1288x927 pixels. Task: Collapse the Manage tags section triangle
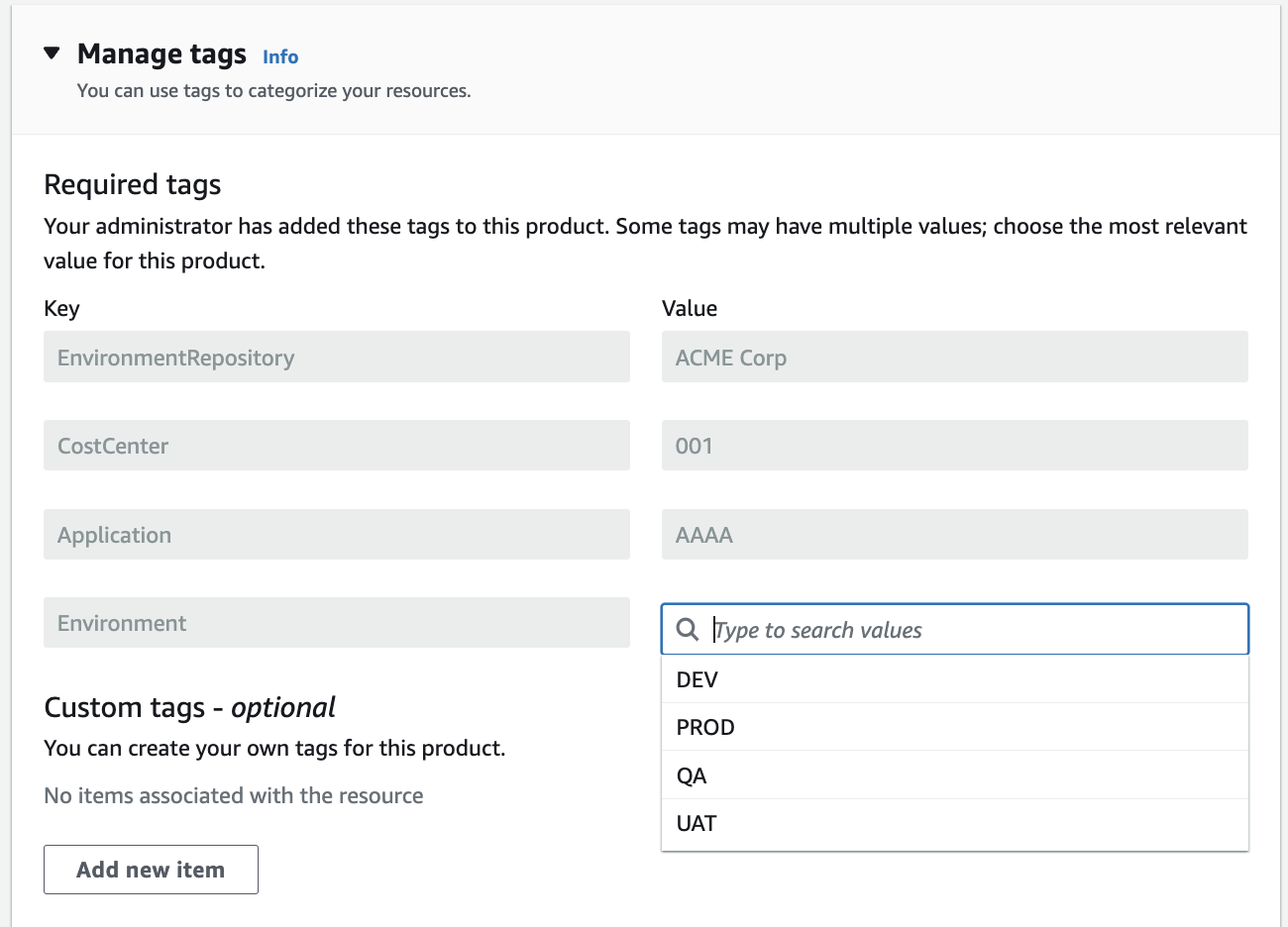pos(53,53)
